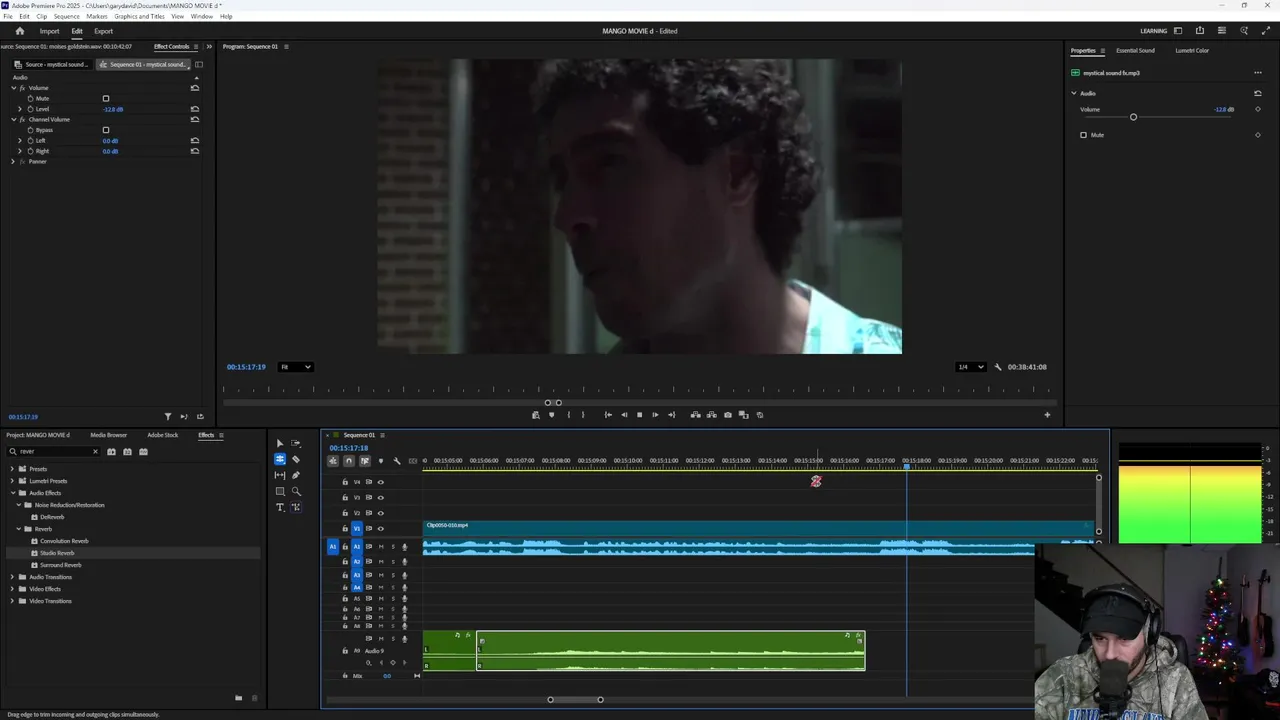The height and width of the screenshot is (720, 1280).
Task: Enable the Volume Mute checkbox in Effect Controls
Action: [106, 98]
